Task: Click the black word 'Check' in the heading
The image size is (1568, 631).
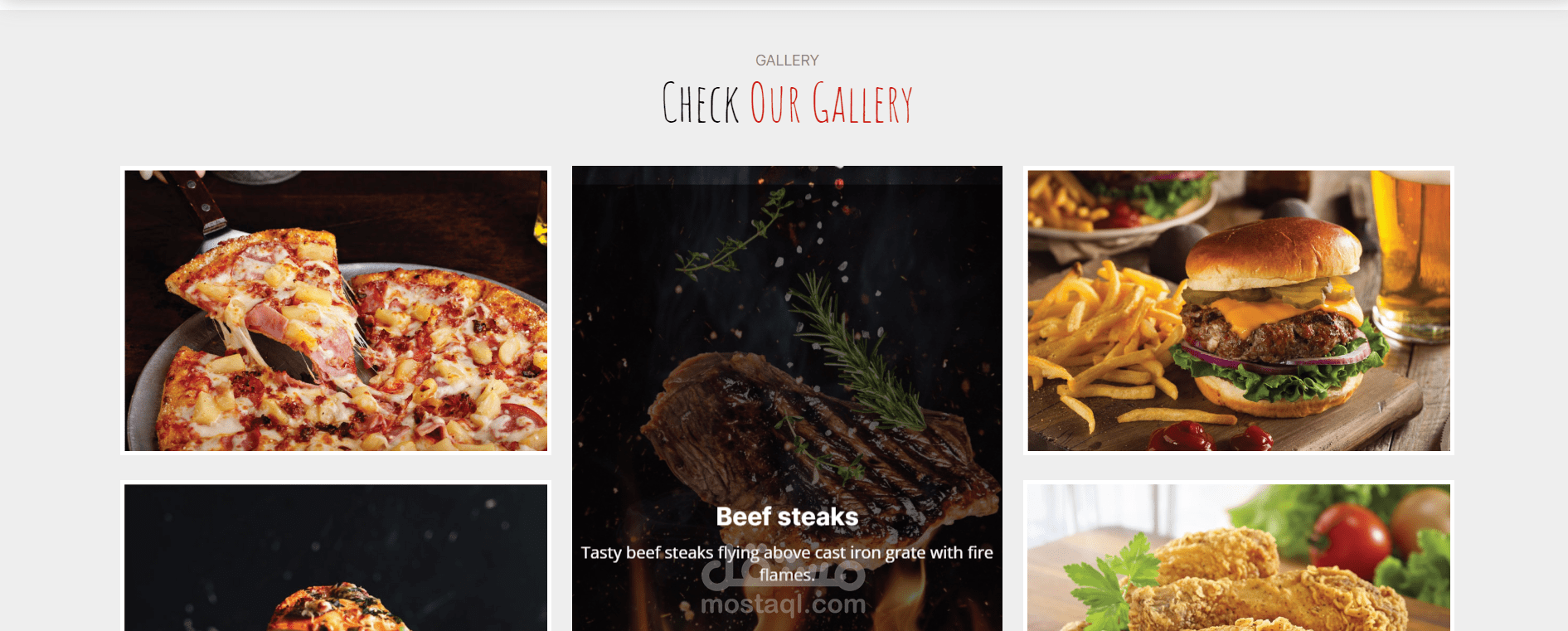Action: coord(701,104)
